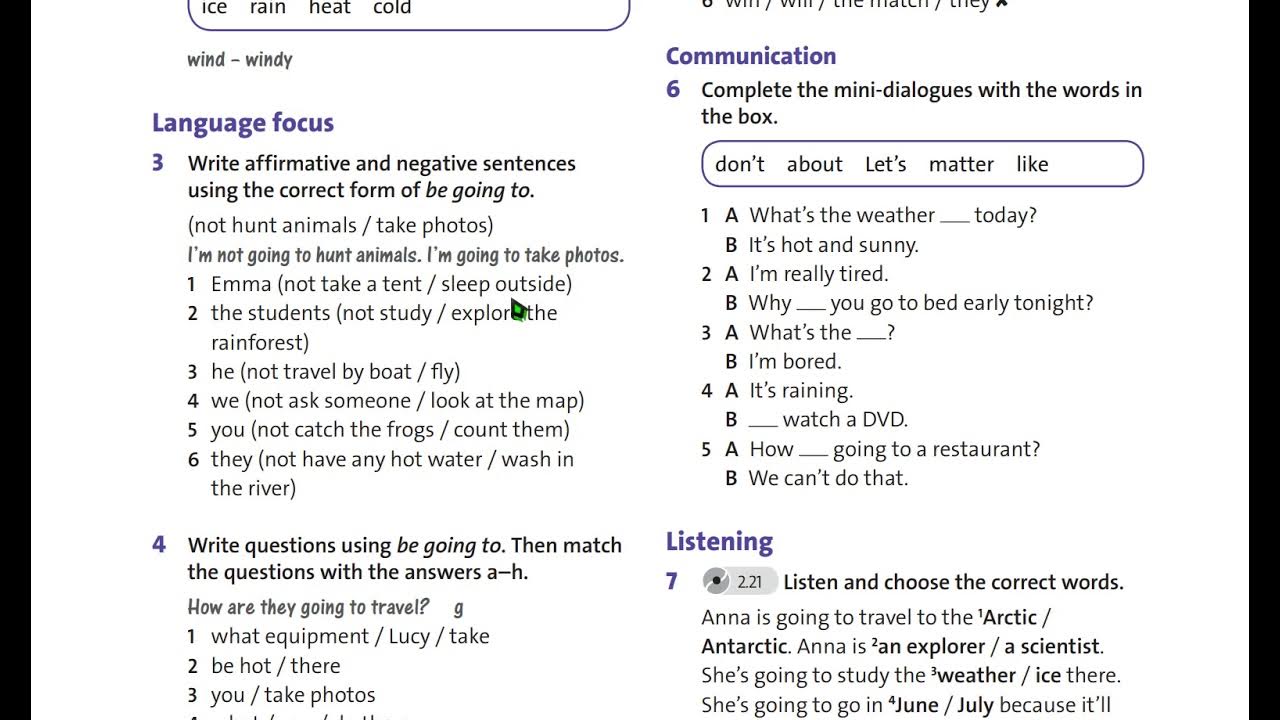
Task: Click "they (not have any hot water / wash in"
Action: click(392, 459)
